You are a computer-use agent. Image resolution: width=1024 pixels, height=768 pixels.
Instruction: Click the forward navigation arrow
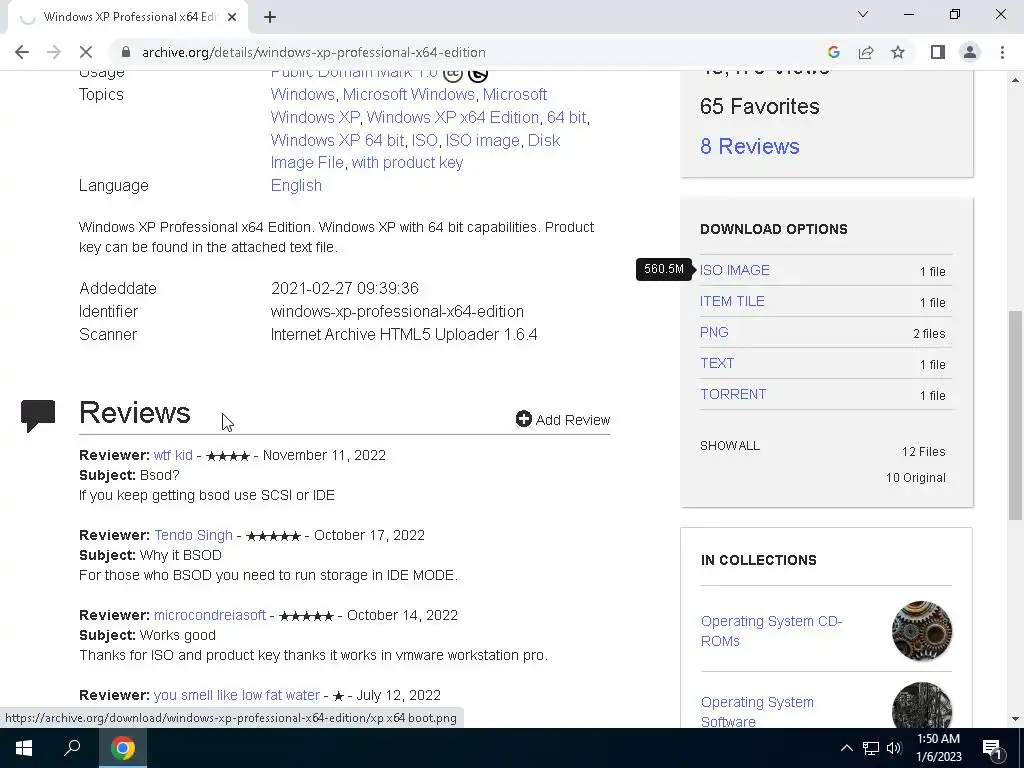(54, 52)
